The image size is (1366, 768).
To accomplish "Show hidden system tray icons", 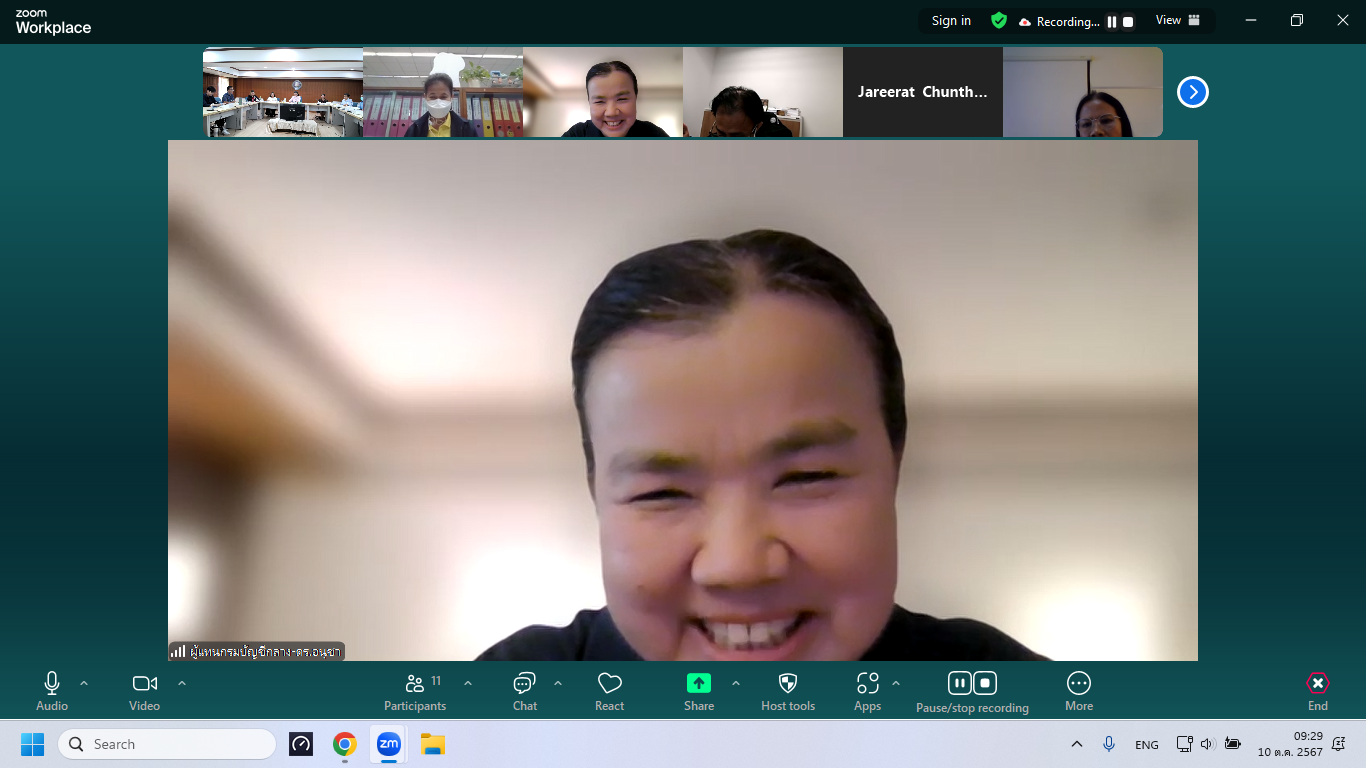I will coord(1077,744).
